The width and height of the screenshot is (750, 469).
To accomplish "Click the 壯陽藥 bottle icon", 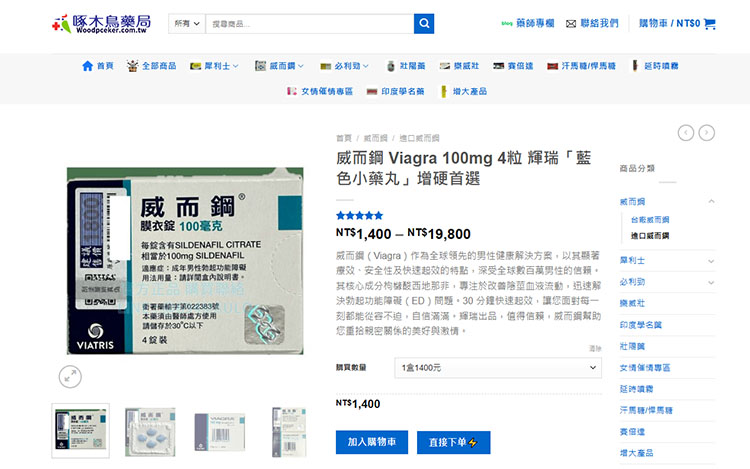I will [391, 66].
